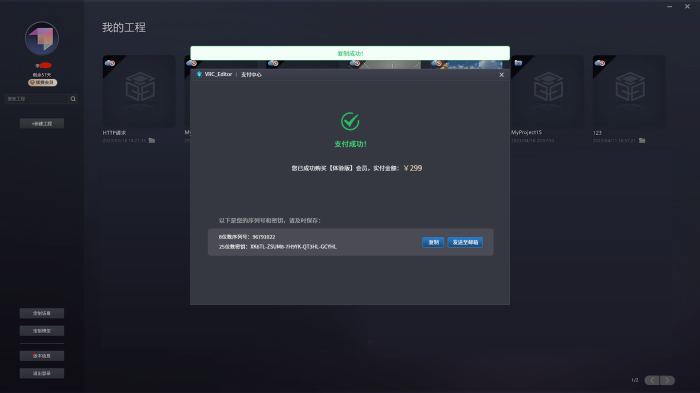Click the magnifier search icon in the sidebar
Screen dimensions: 700x393
point(73,99)
